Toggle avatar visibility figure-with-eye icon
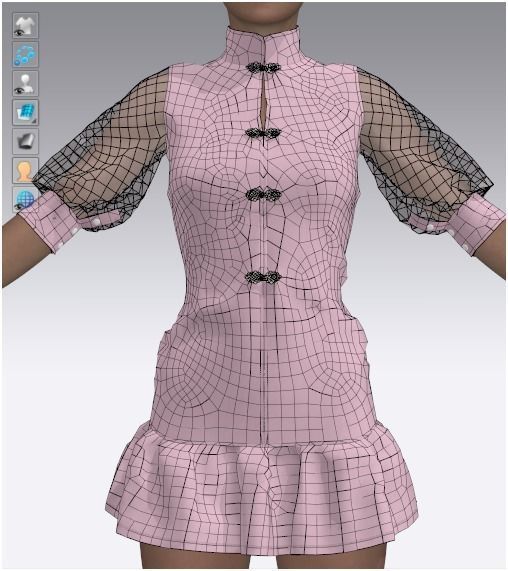This screenshot has width=508, height=571. tap(25, 84)
